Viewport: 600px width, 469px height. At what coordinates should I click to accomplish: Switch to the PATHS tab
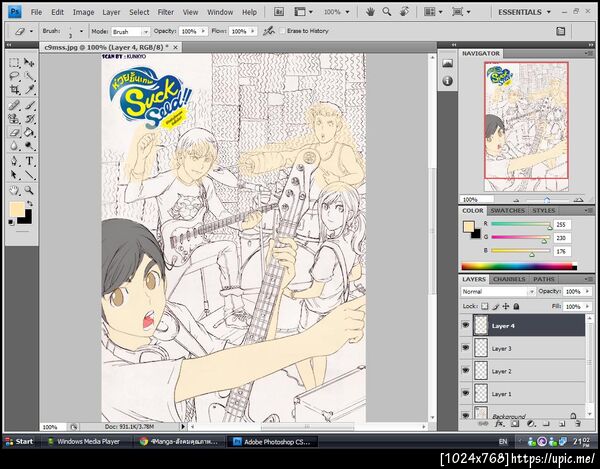click(543, 279)
